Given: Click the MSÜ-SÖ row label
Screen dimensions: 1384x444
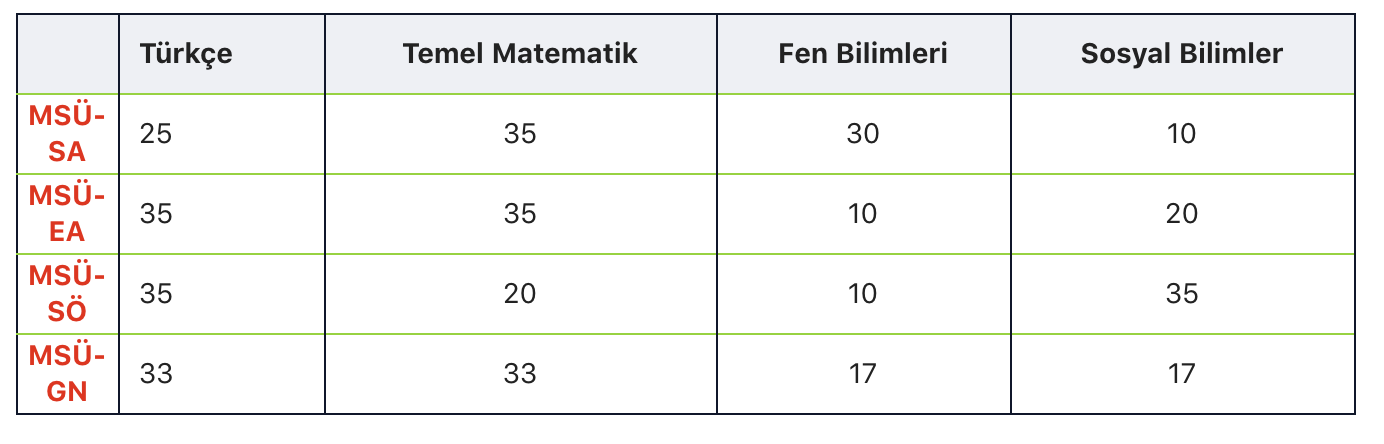Looking at the screenshot, I should coord(68,294).
